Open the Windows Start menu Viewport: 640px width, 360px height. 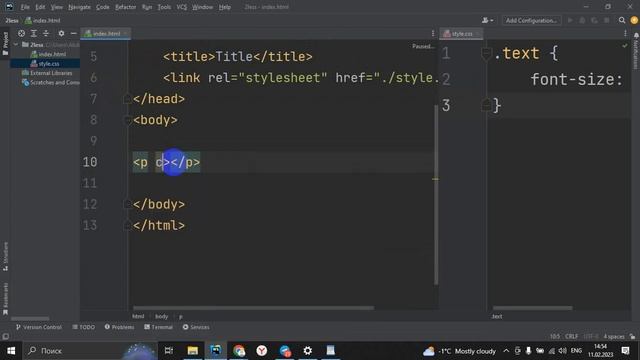click(x=11, y=351)
